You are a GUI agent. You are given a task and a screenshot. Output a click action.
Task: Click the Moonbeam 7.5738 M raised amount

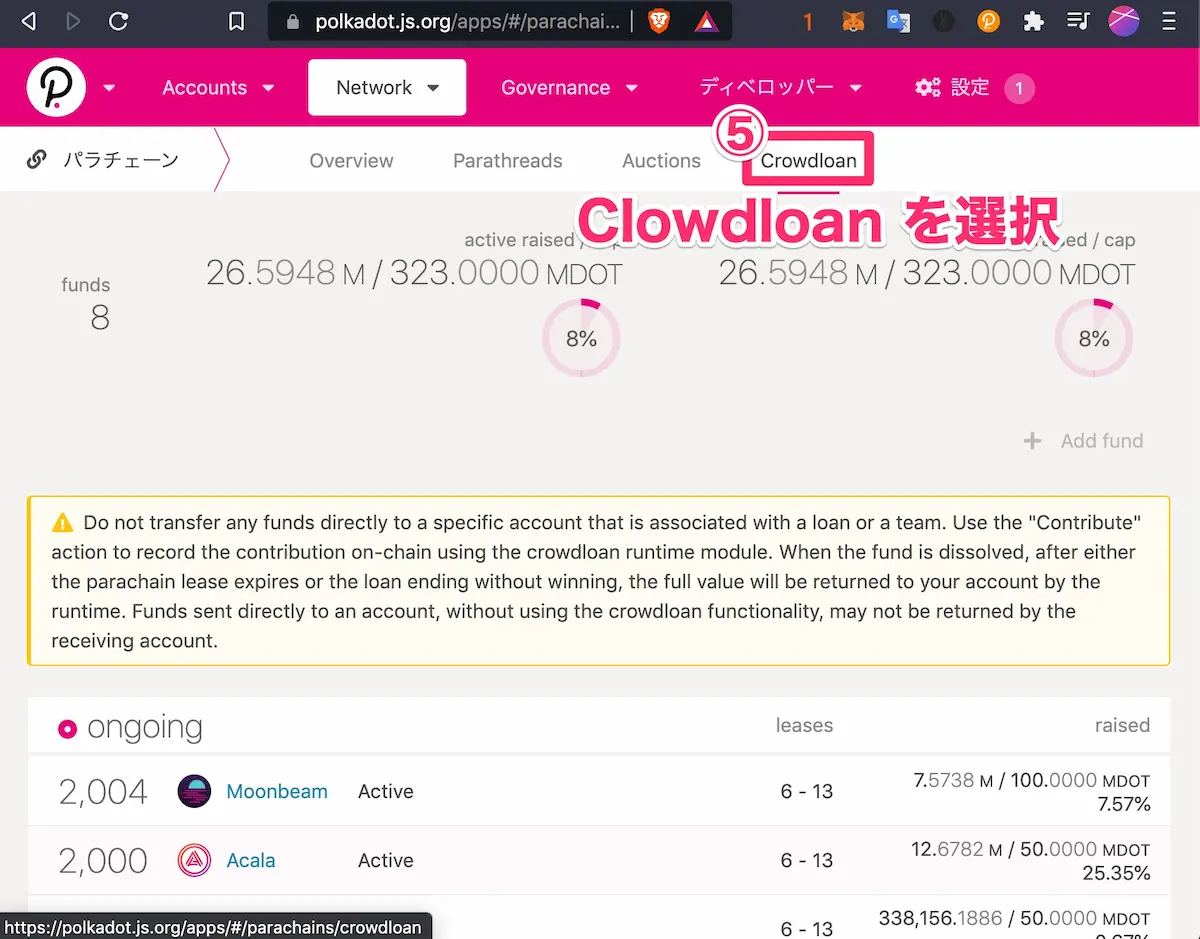953,780
